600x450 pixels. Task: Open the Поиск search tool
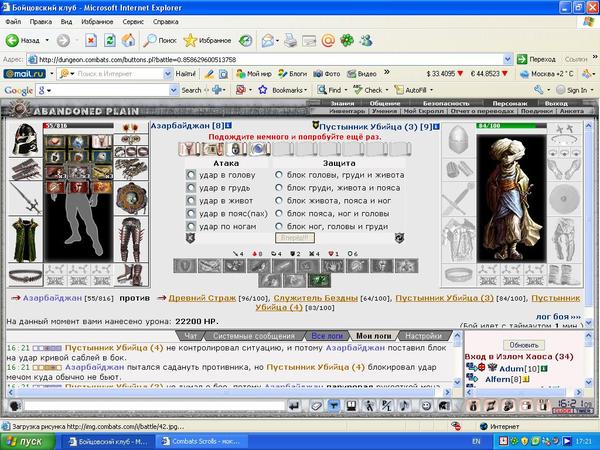tap(160, 40)
